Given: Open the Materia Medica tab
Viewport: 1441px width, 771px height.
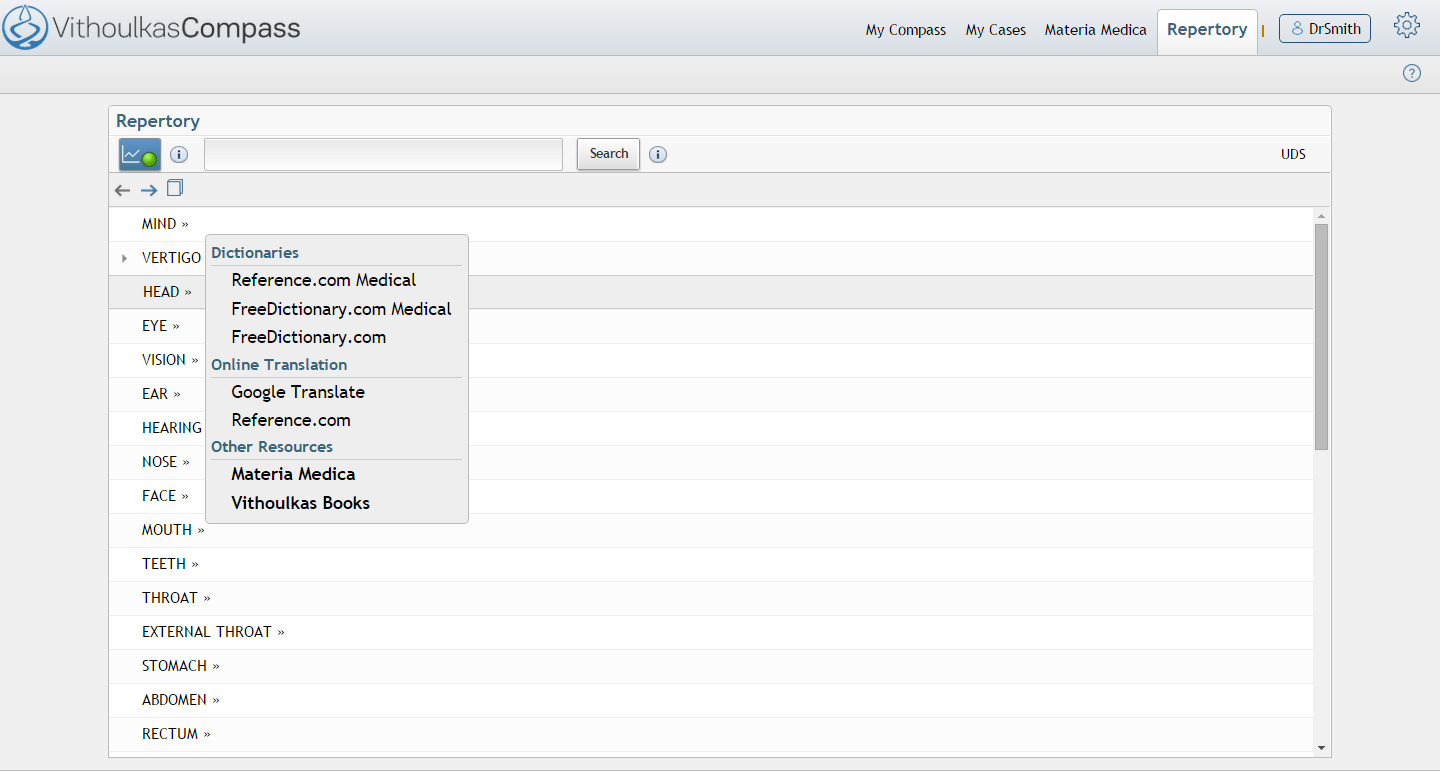Looking at the screenshot, I should pyautogui.click(x=1096, y=30).
